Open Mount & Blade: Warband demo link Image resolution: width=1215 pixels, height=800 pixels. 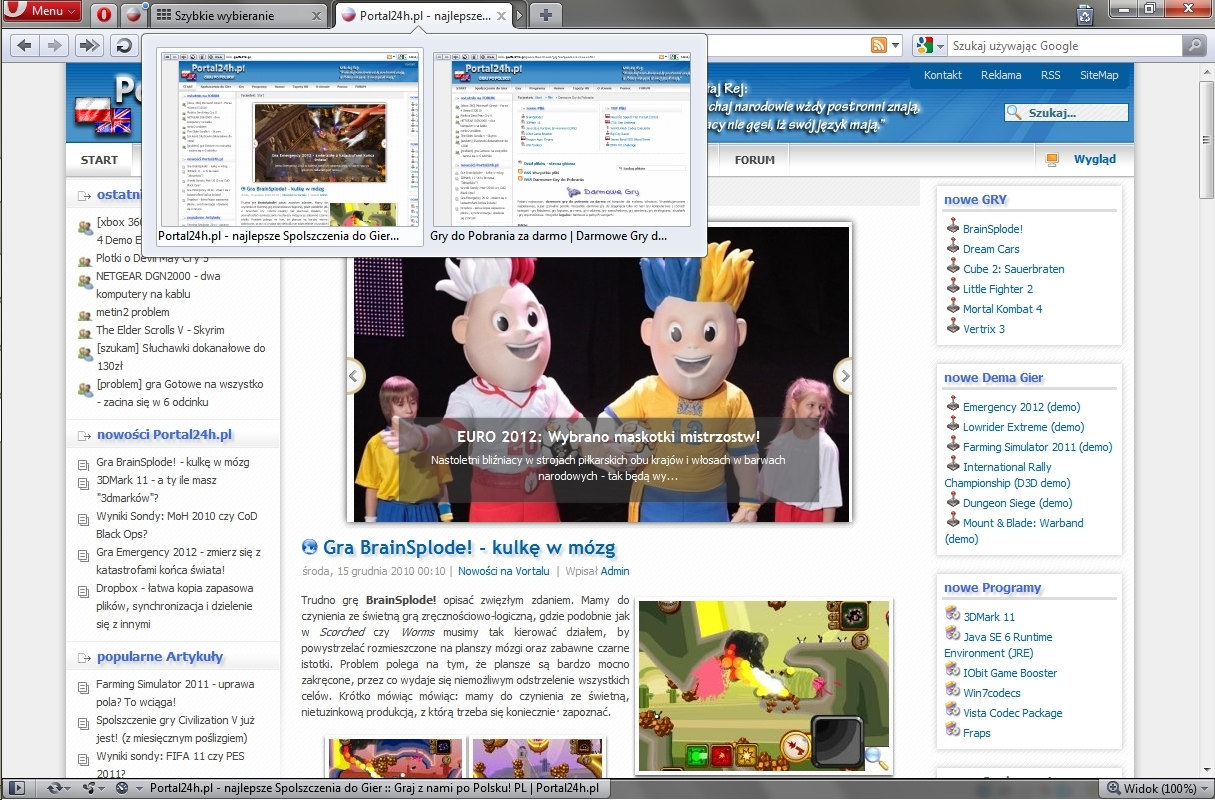point(1014,530)
